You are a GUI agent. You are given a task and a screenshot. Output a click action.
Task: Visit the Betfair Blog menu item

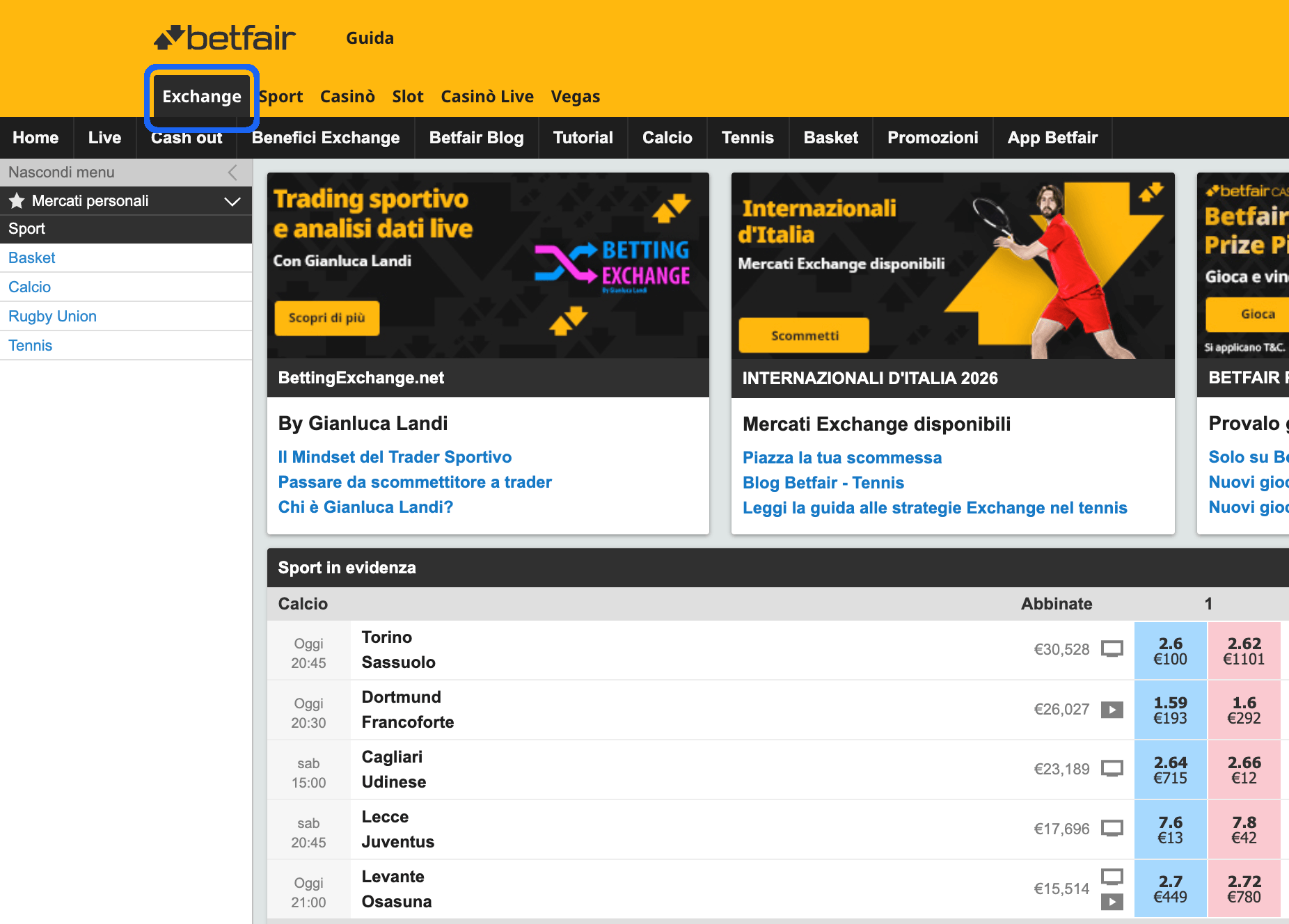click(477, 138)
